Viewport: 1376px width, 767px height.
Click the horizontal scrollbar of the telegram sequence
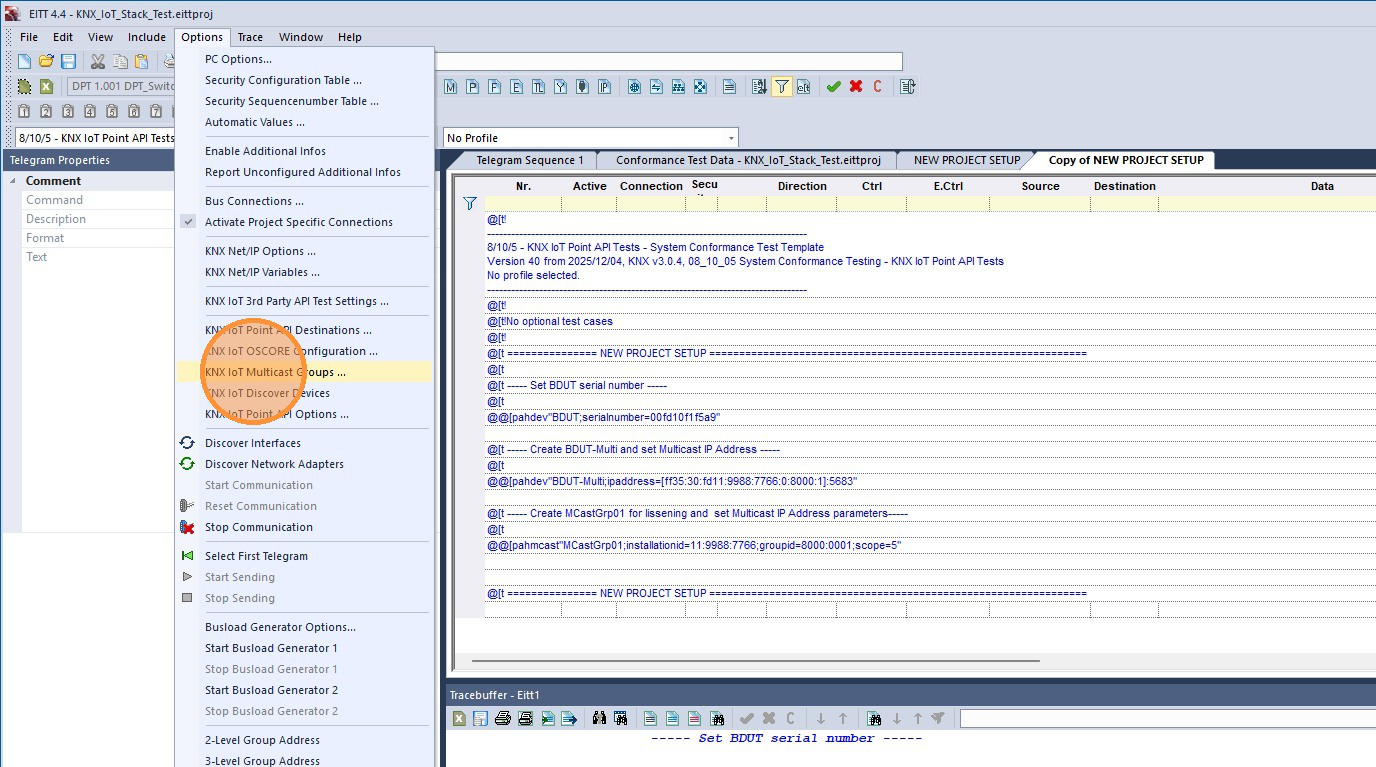coord(756,660)
